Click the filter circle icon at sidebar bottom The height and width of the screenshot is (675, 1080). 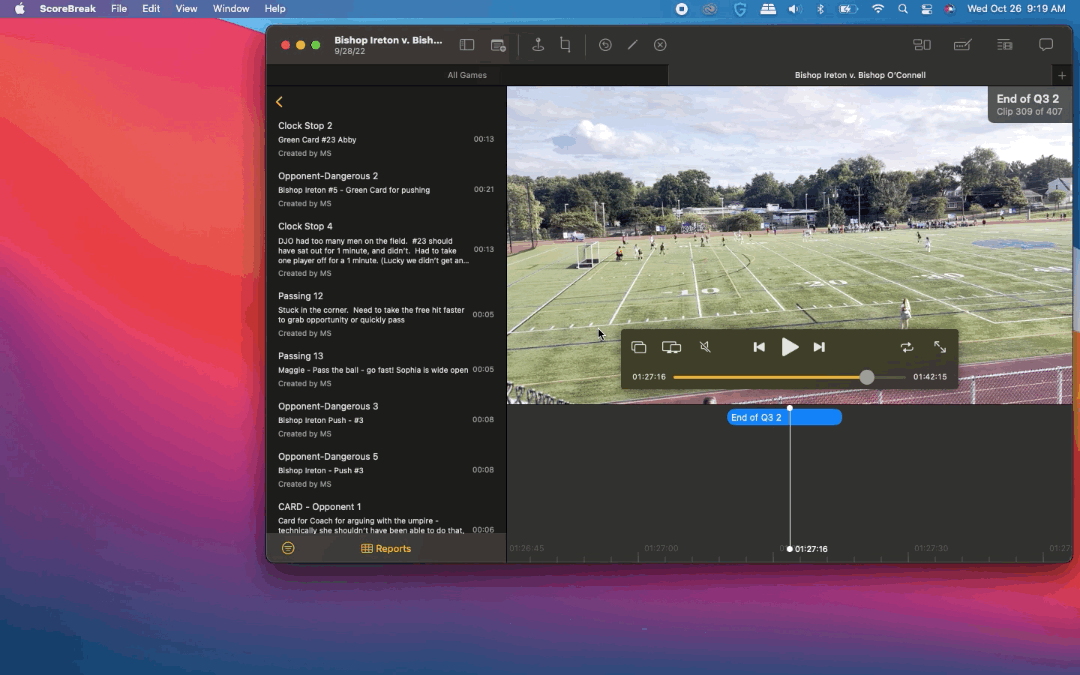[x=288, y=548]
